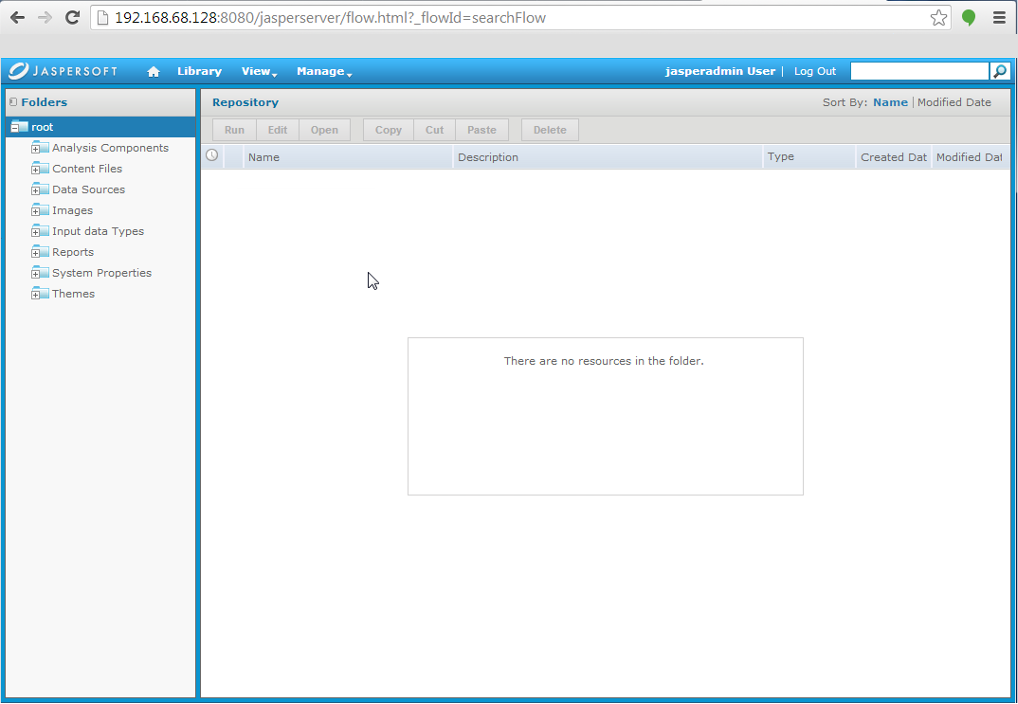Click the Delete toolbar button

(550, 130)
